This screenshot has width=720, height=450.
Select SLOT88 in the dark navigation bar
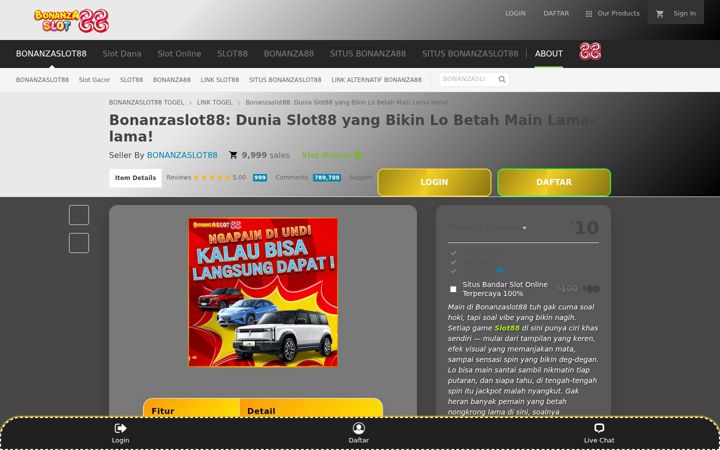coord(232,54)
